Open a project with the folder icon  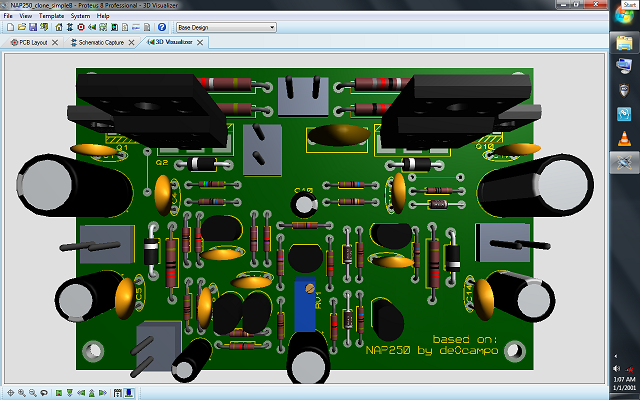[22, 27]
